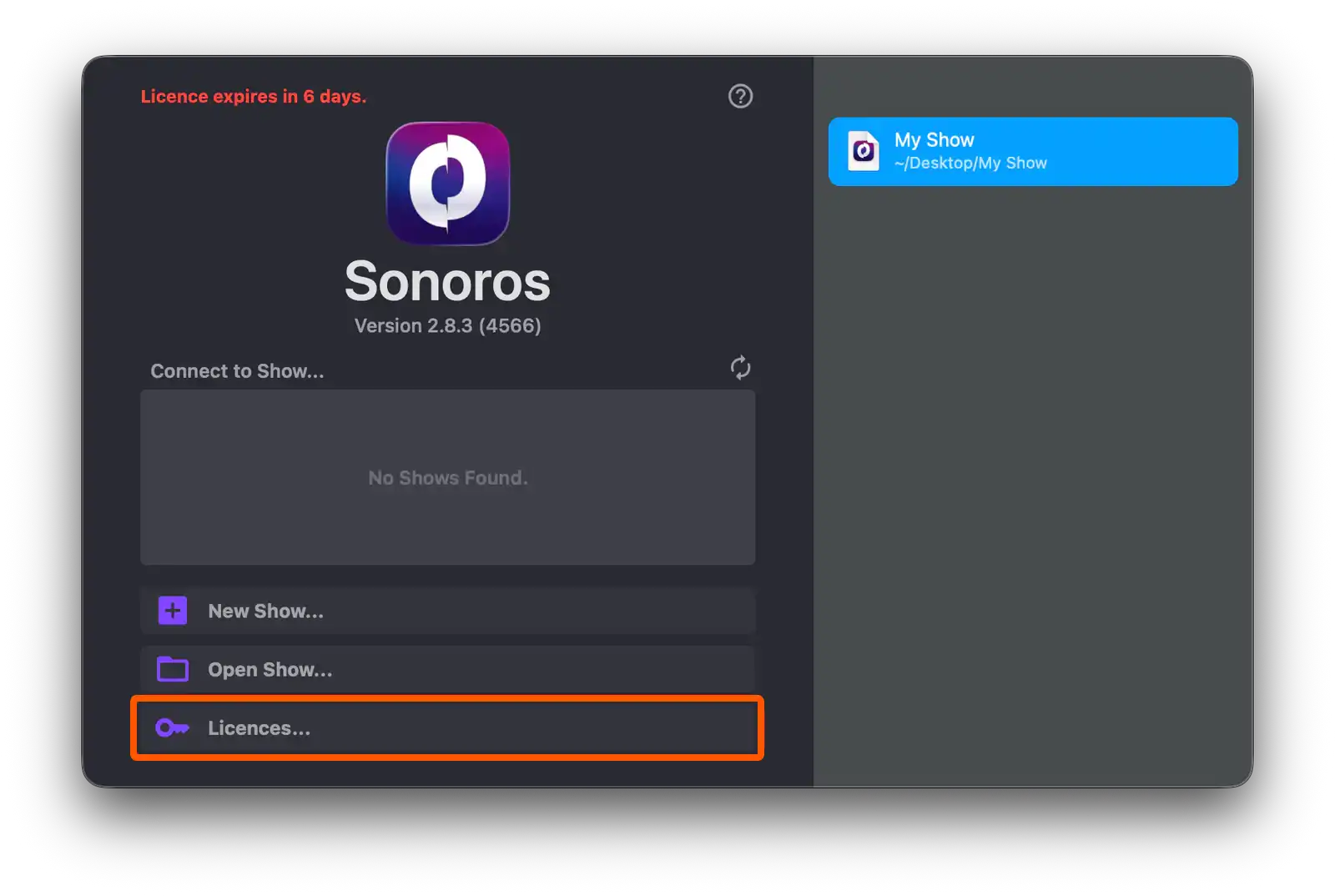Refresh the Connect to Show list

(740, 368)
